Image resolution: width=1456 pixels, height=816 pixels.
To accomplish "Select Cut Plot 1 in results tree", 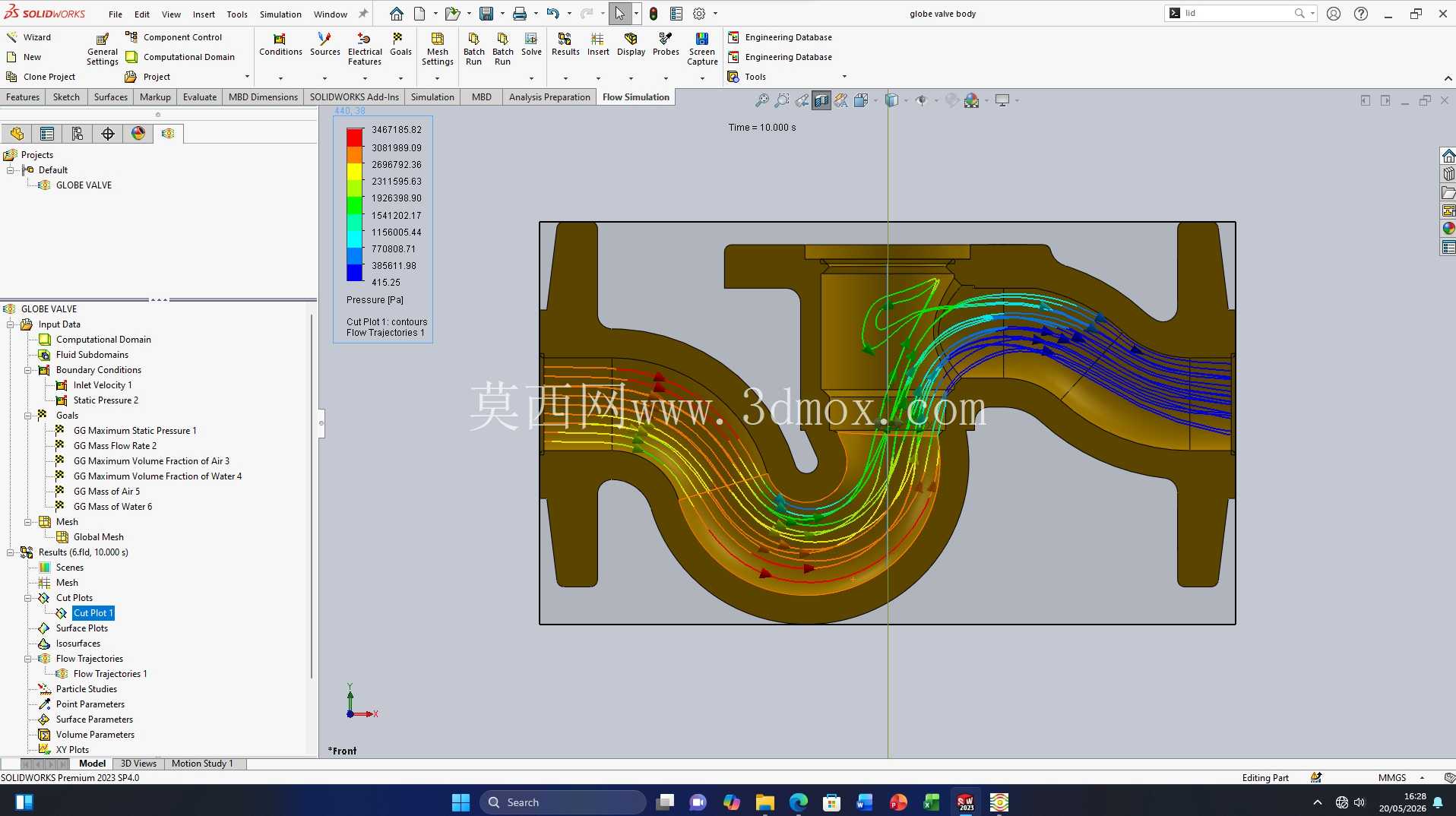I will pyautogui.click(x=93, y=613).
